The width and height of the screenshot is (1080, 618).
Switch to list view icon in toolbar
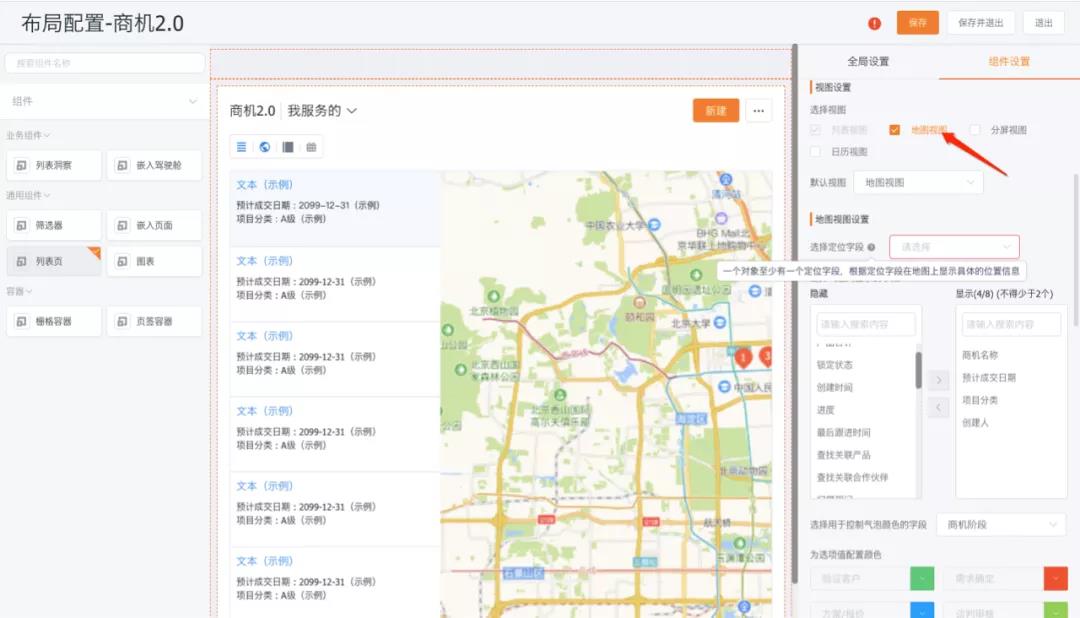[241, 147]
